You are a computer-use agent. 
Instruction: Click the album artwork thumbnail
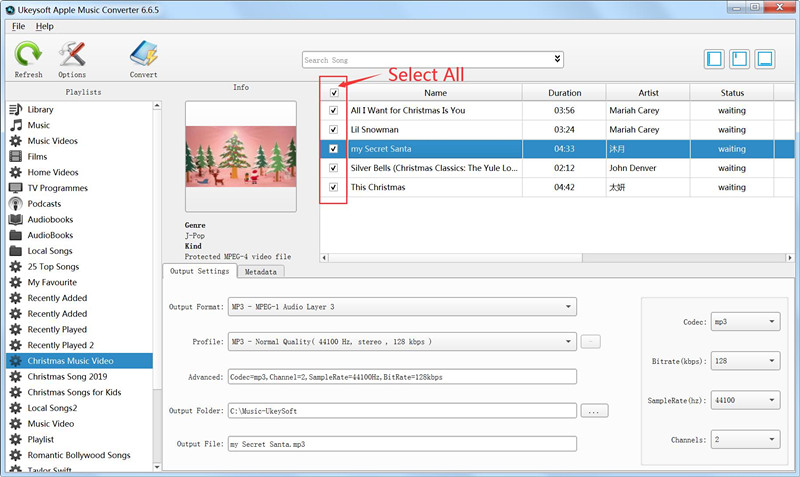point(241,156)
